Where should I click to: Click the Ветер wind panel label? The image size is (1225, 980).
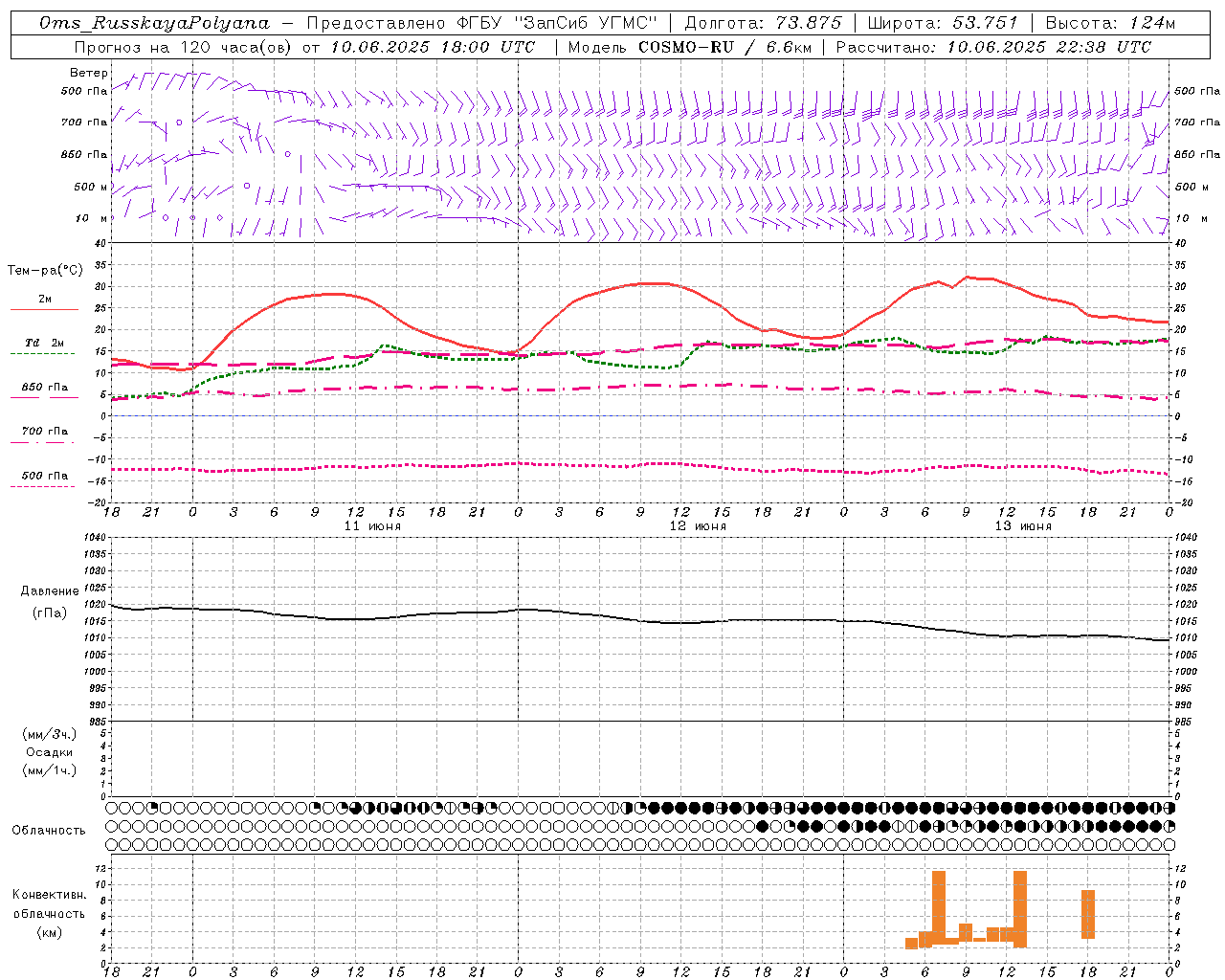89,73
